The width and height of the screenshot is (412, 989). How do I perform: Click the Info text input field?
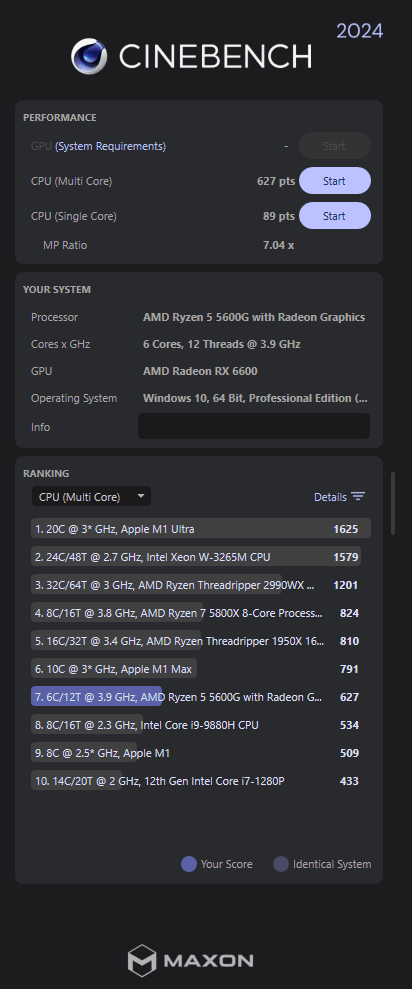254,426
